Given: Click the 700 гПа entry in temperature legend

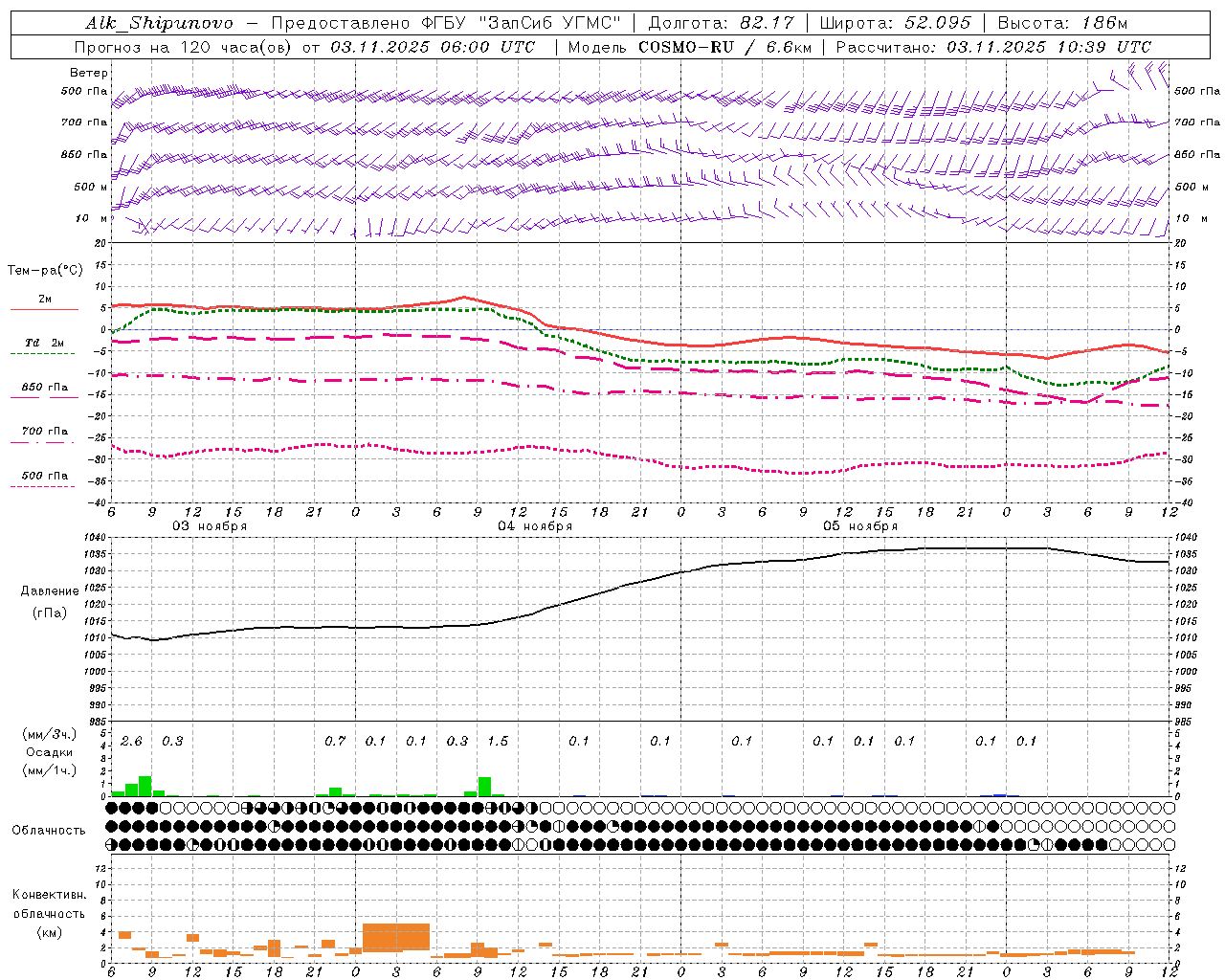Looking at the screenshot, I should (45, 431).
